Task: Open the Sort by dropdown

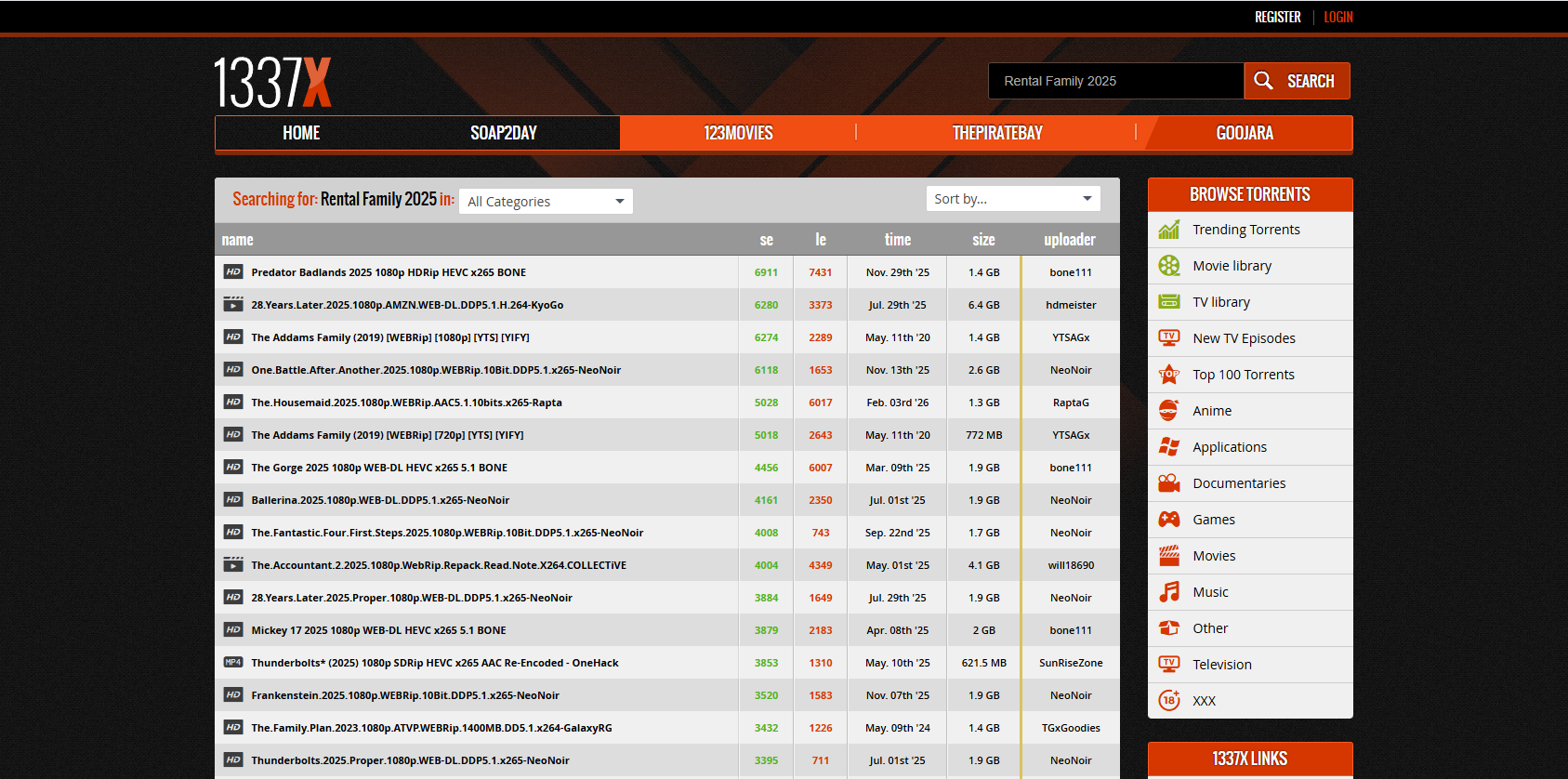Action: coord(1013,199)
